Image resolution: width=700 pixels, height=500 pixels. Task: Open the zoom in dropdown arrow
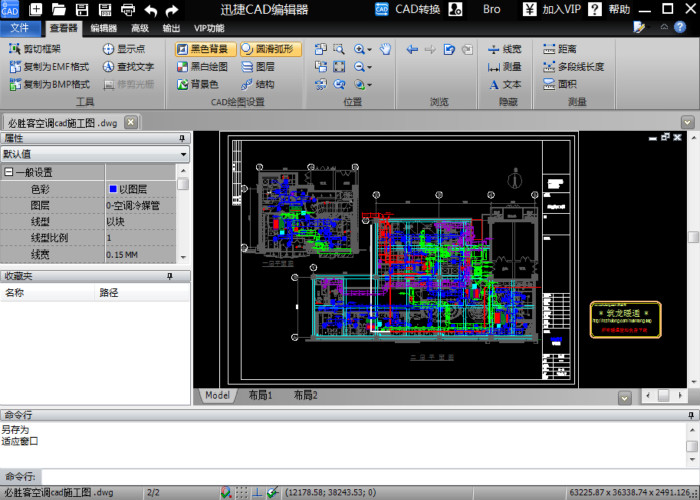(370, 49)
